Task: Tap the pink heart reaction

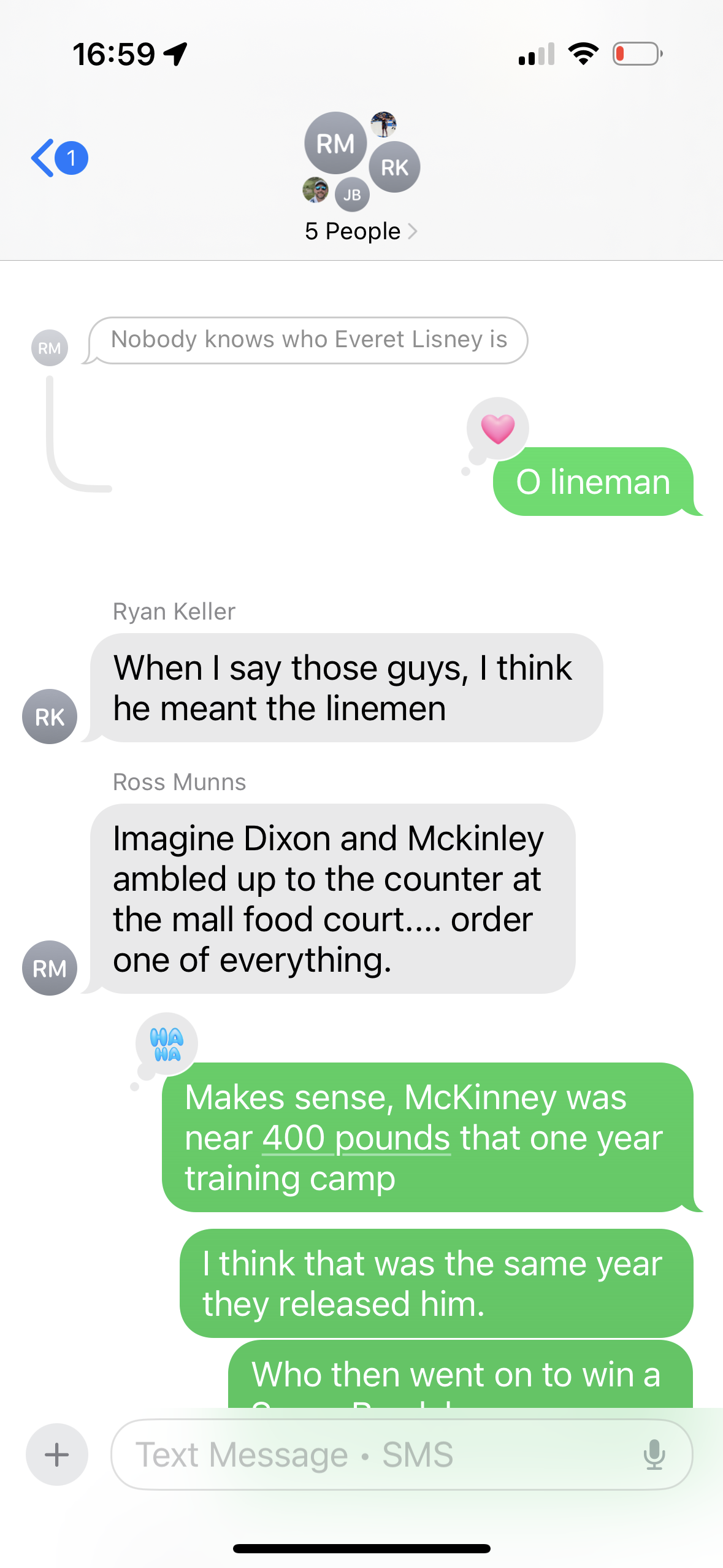Action: pos(497,428)
